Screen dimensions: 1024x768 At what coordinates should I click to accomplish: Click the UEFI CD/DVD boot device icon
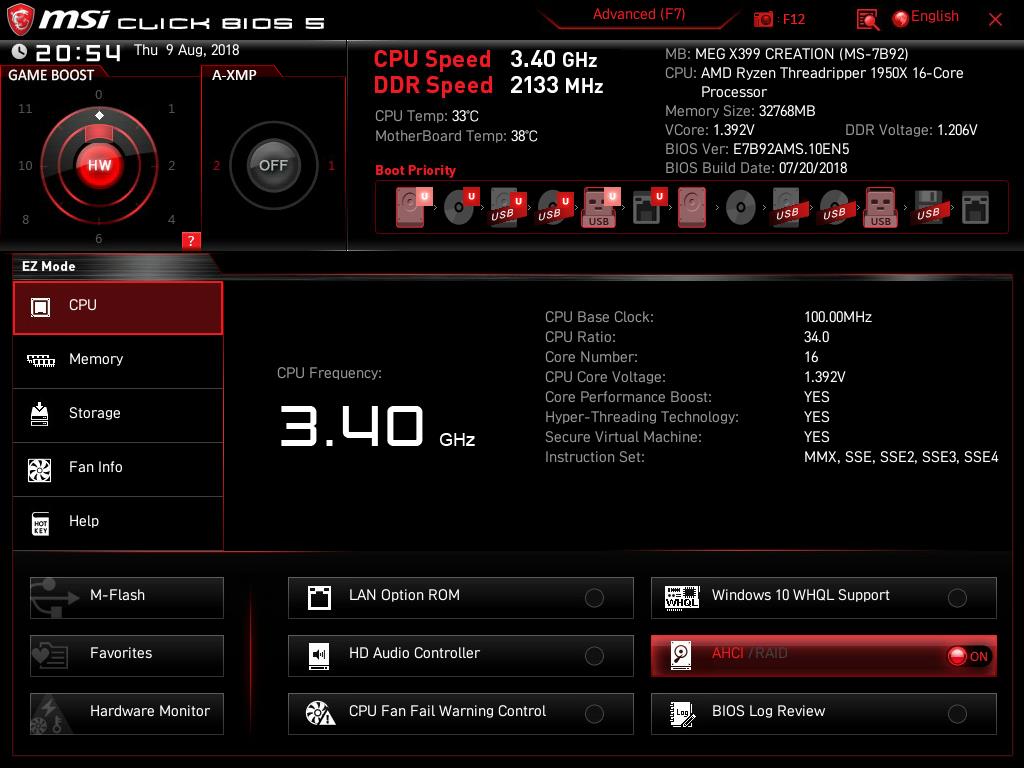pyautogui.click(x=461, y=207)
